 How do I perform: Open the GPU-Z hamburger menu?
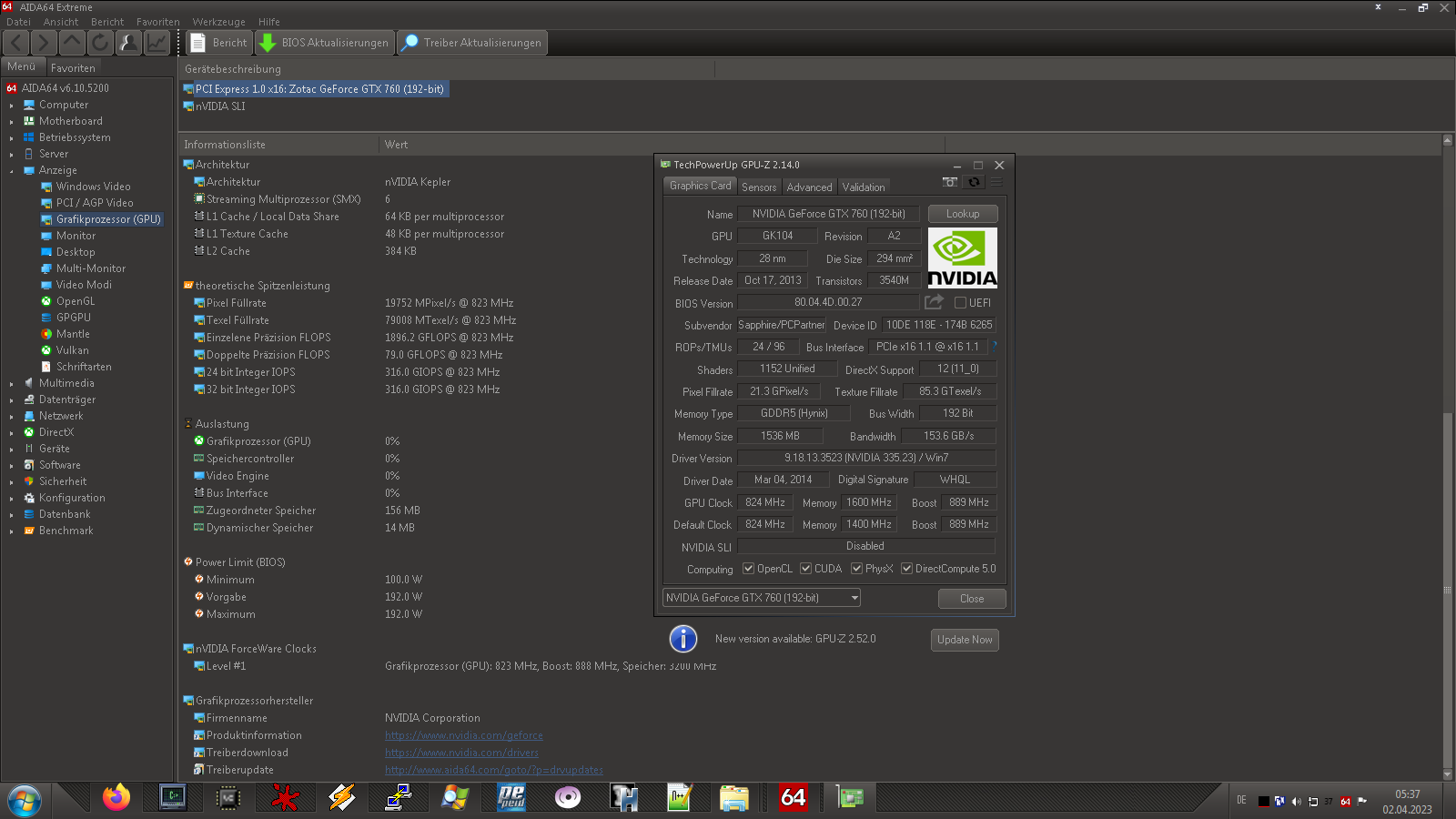click(996, 182)
